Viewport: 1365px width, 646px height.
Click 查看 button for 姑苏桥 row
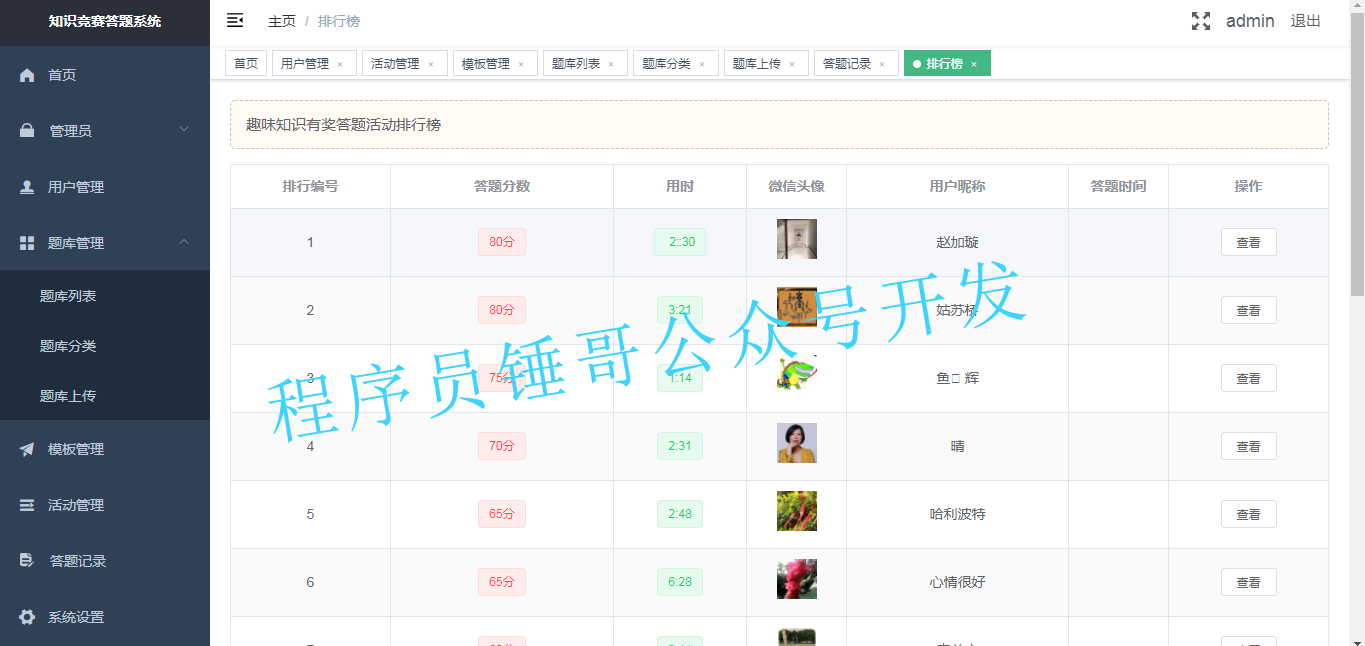[x=1248, y=310]
